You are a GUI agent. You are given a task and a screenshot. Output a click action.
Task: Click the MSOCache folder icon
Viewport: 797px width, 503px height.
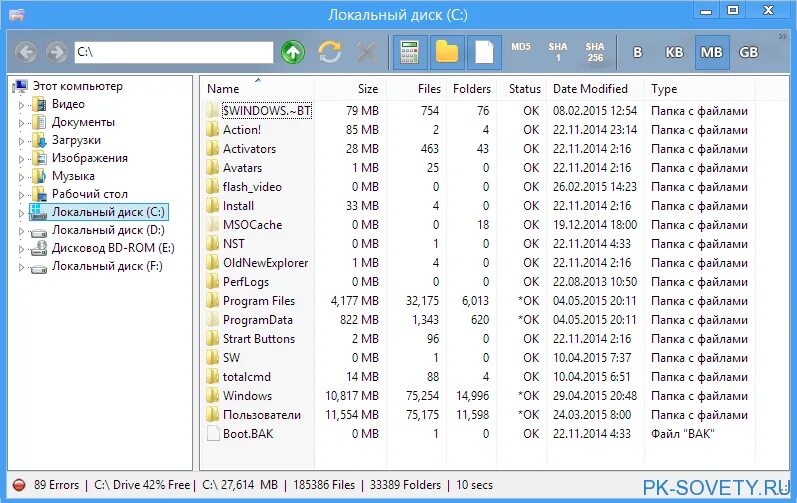click(x=212, y=225)
